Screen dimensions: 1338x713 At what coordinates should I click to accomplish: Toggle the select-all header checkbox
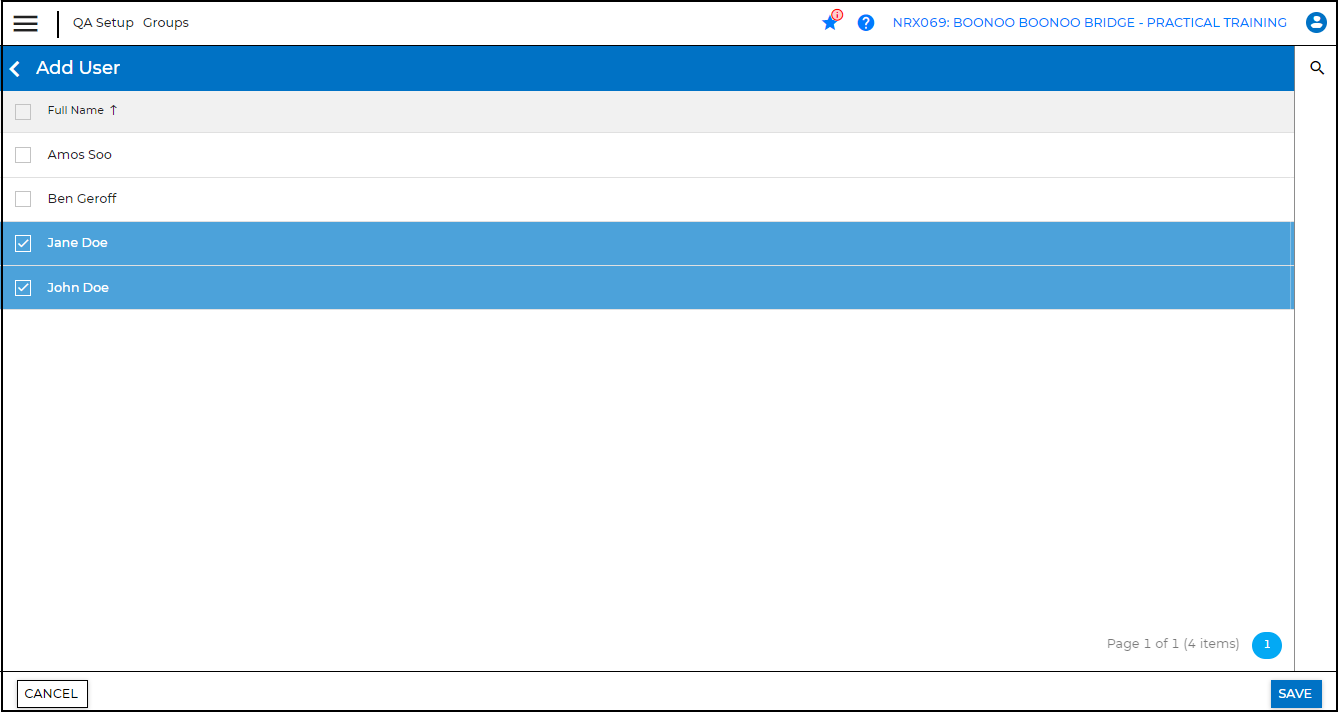pyautogui.click(x=23, y=112)
